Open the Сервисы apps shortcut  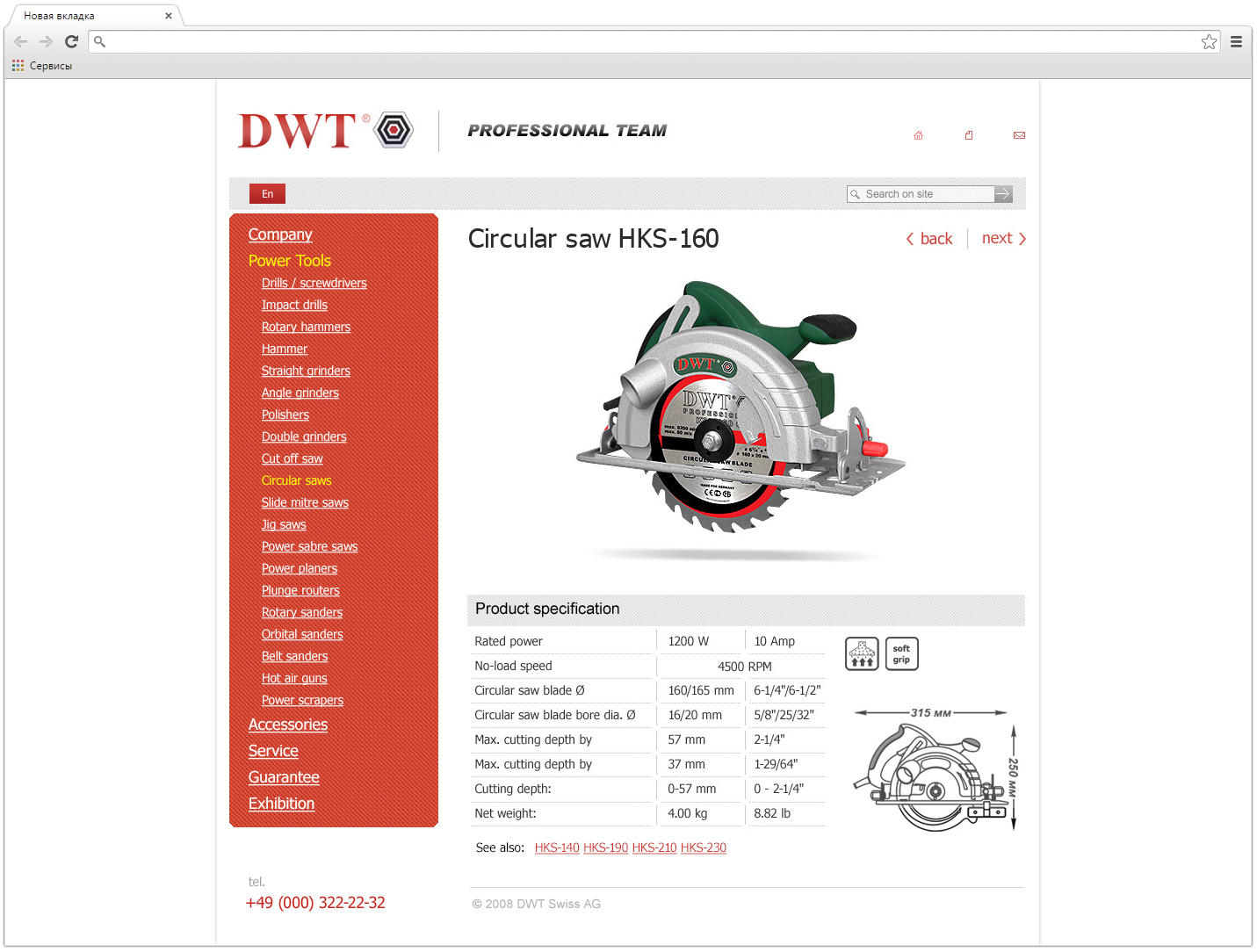(42, 66)
